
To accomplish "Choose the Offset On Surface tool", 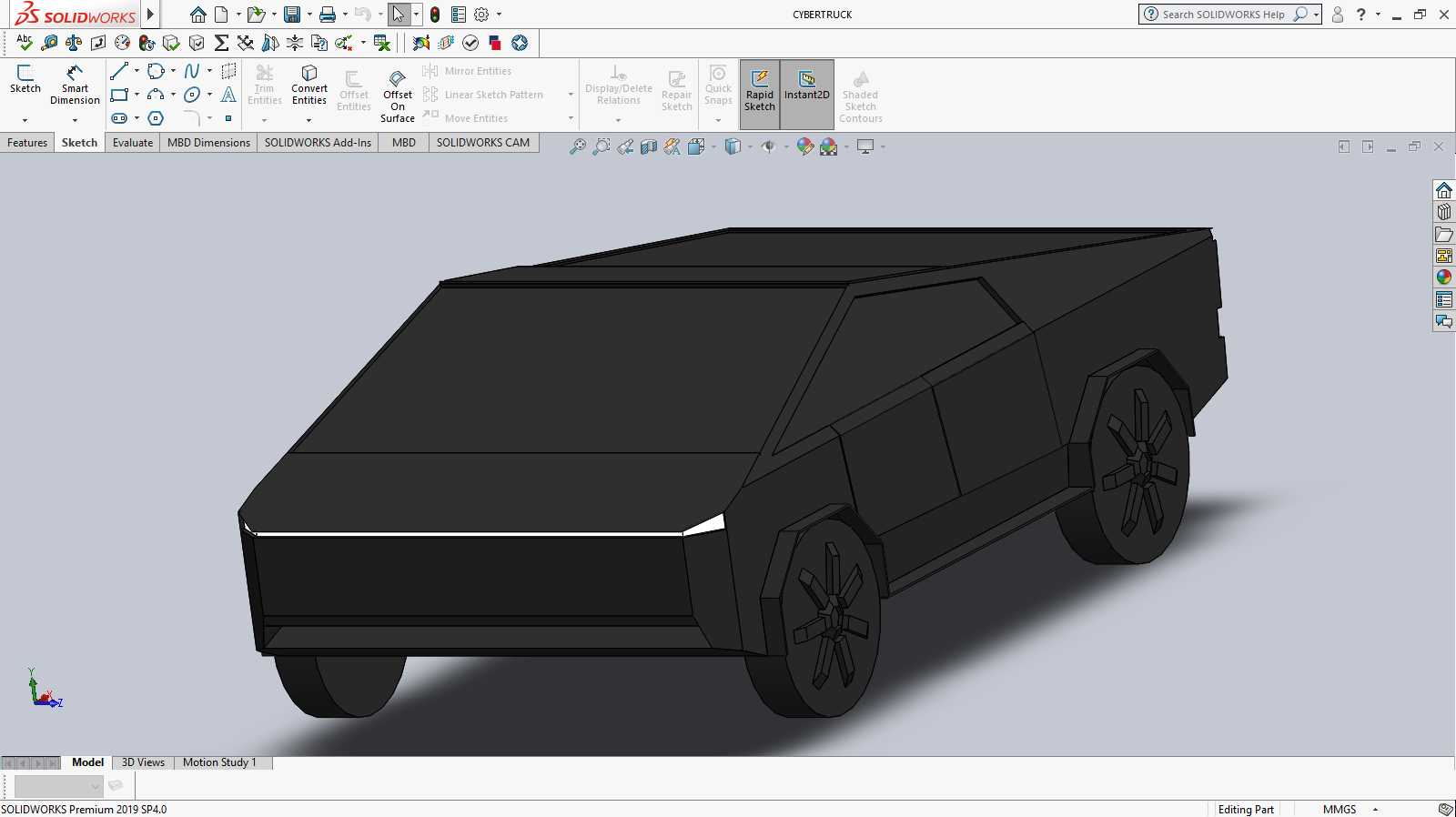I will (398, 96).
